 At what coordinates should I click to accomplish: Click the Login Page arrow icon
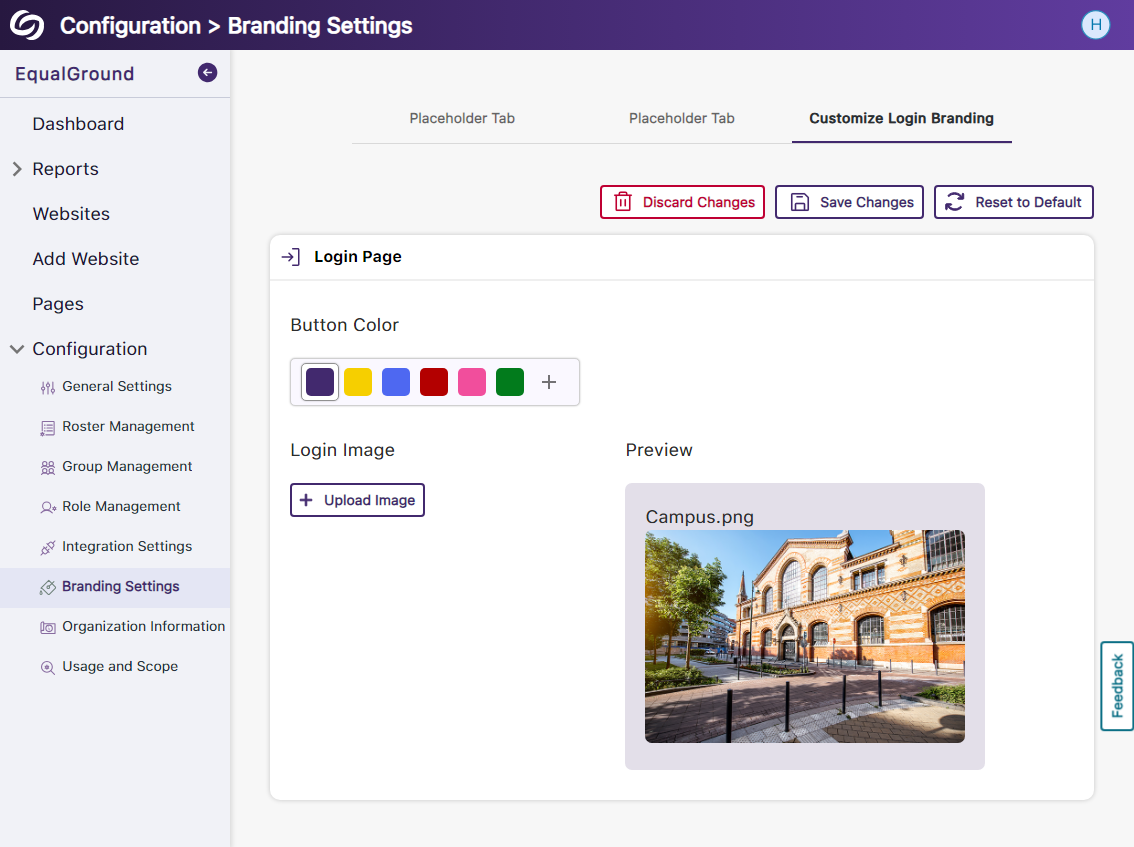pos(290,256)
